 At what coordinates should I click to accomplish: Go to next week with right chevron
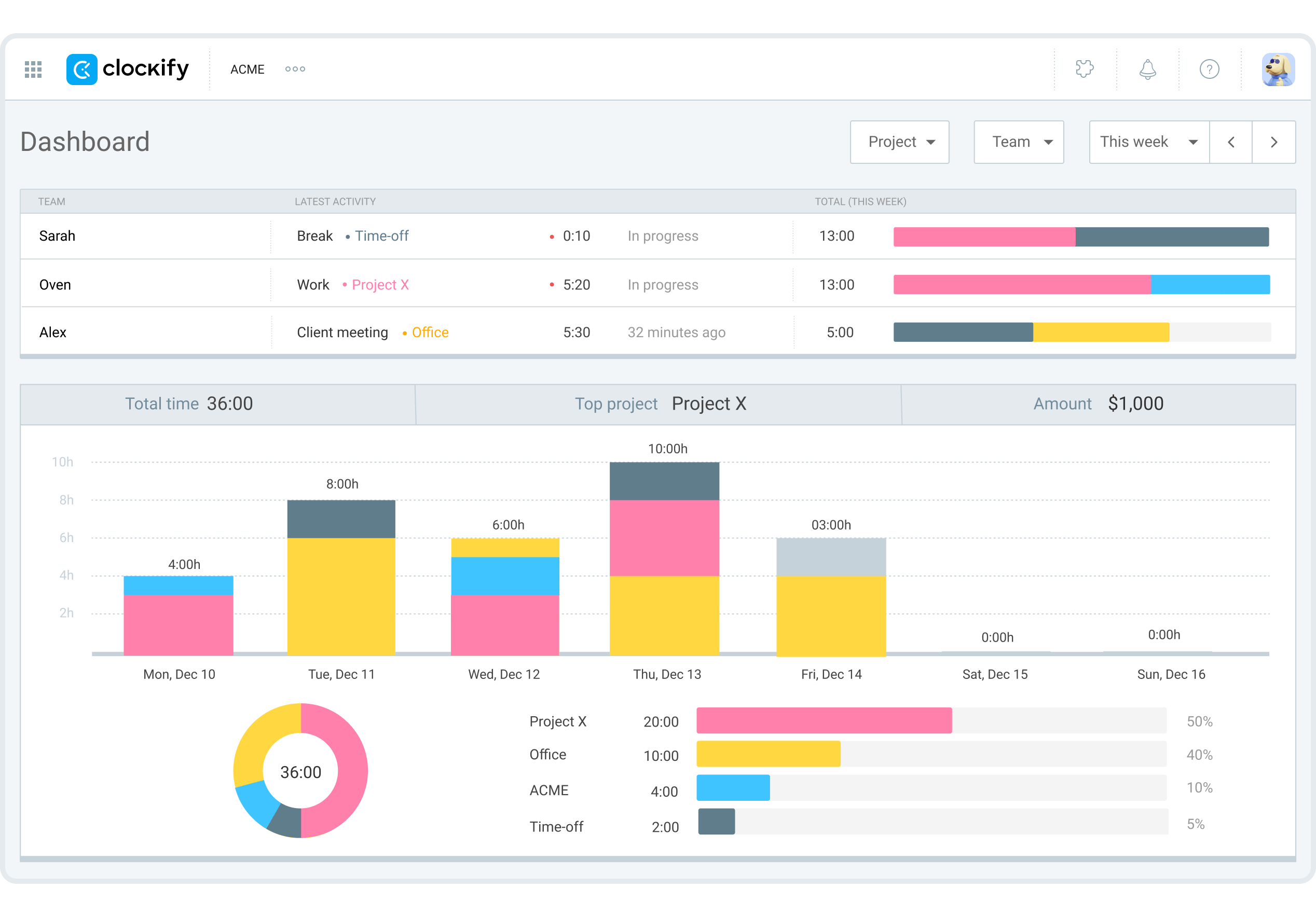[x=1273, y=142]
